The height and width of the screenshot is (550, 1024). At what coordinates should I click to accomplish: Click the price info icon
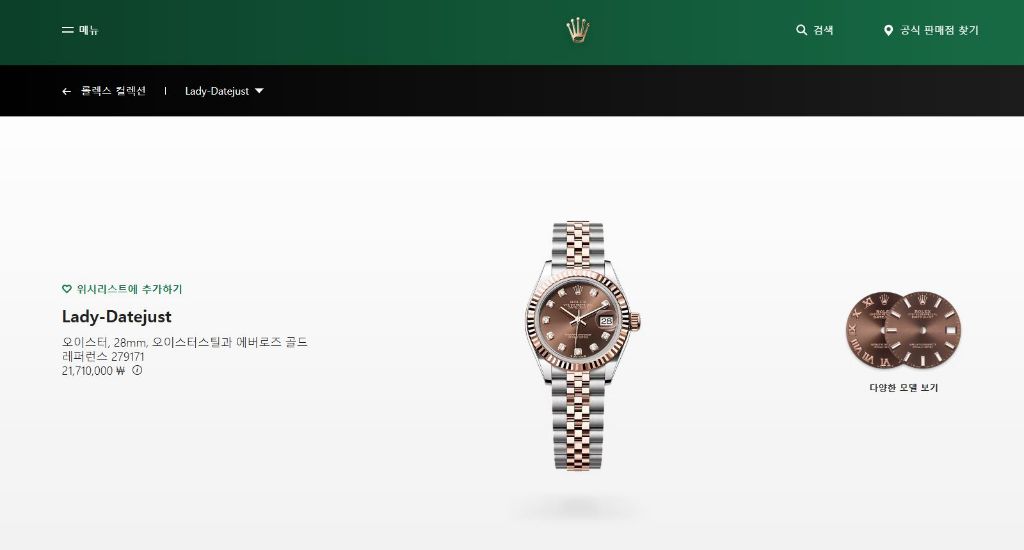coord(137,370)
